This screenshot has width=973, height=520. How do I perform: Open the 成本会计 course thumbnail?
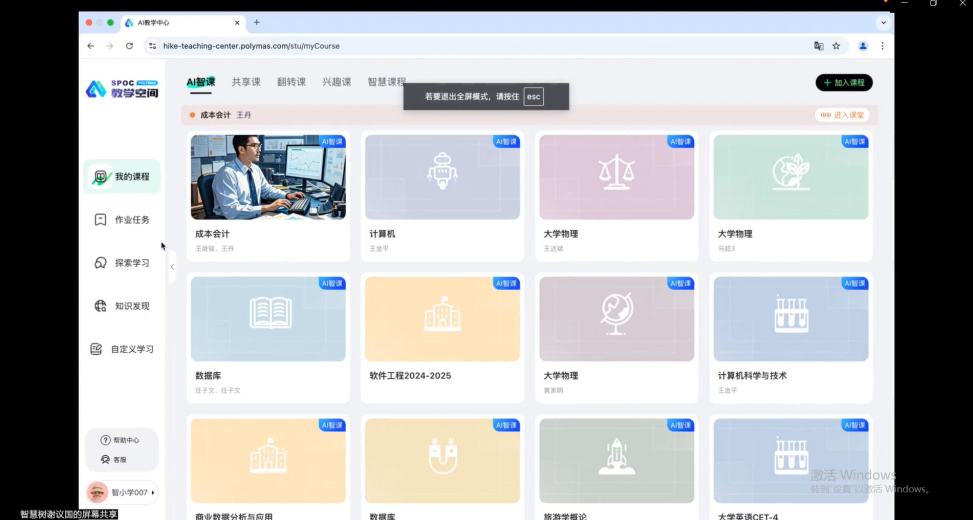268,177
